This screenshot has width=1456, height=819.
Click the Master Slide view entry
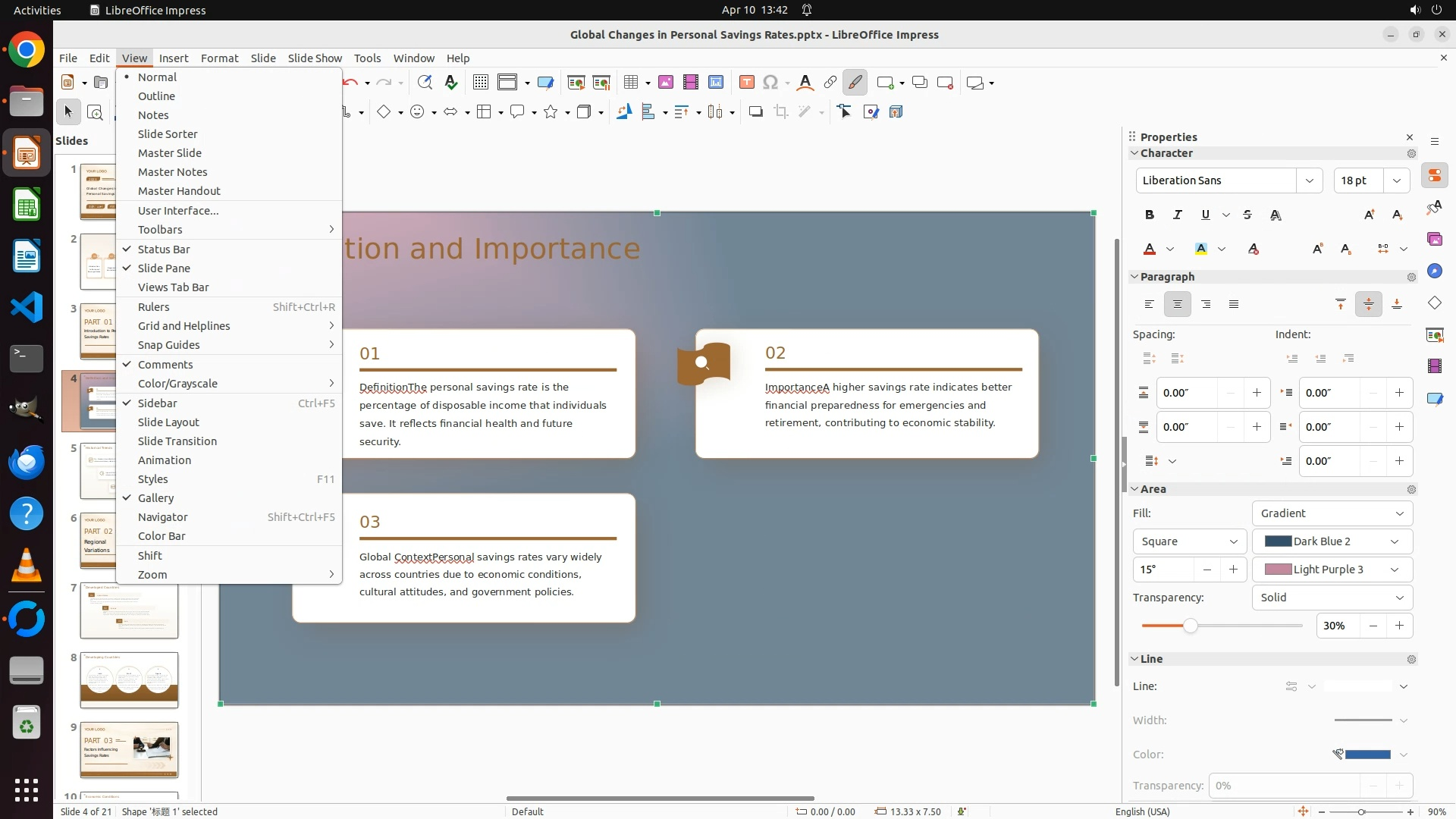click(x=170, y=153)
